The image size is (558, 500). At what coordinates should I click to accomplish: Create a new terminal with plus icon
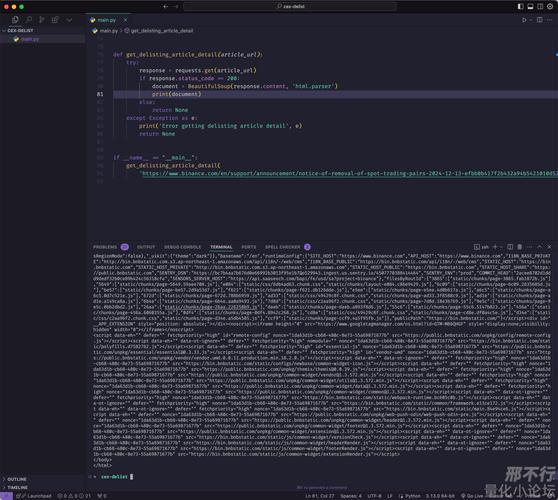(495, 247)
